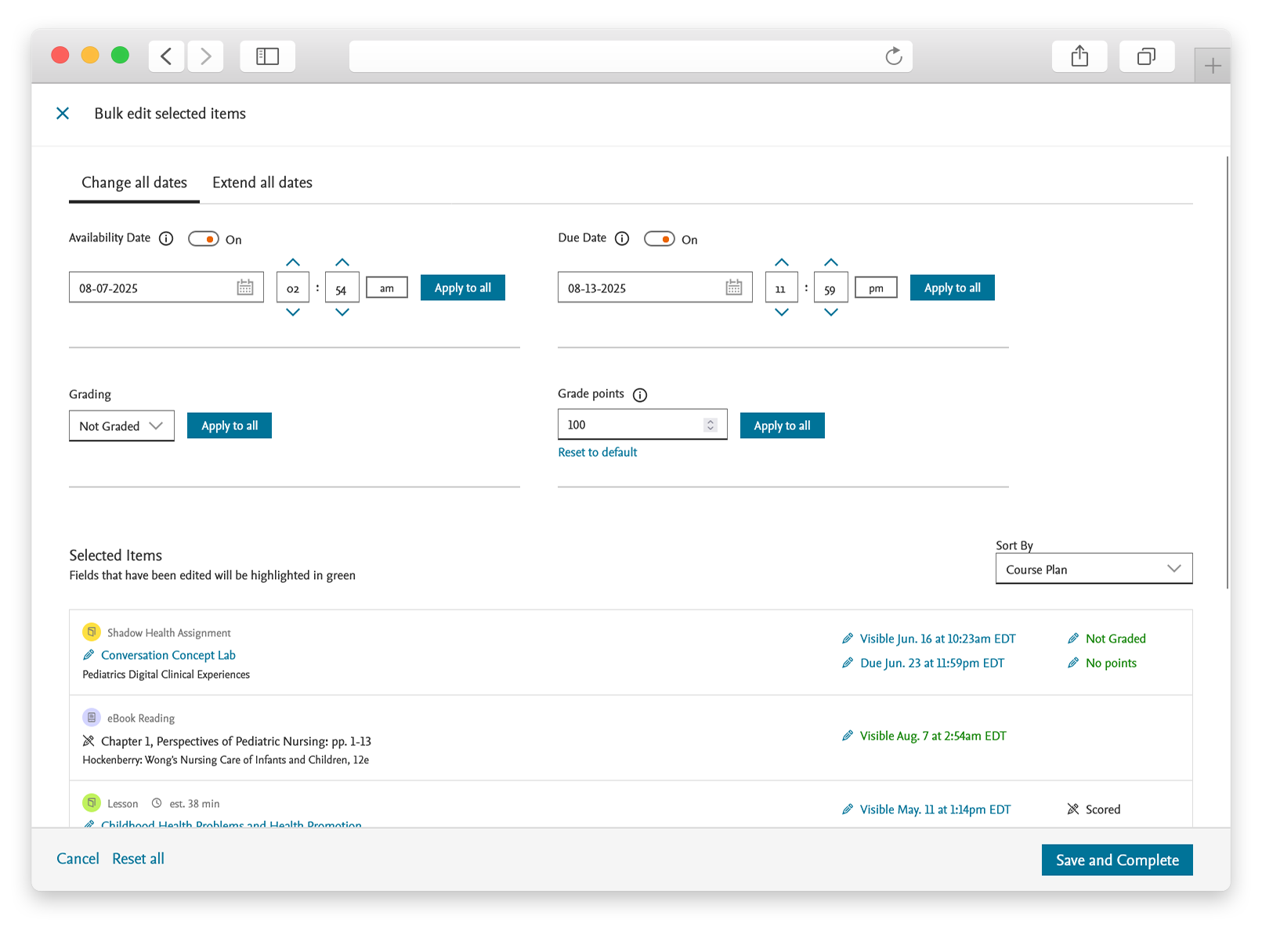Screen dimensions: 1262x952
Task: Click Shadow Health Assignment type icon
Action: (92, 632)
